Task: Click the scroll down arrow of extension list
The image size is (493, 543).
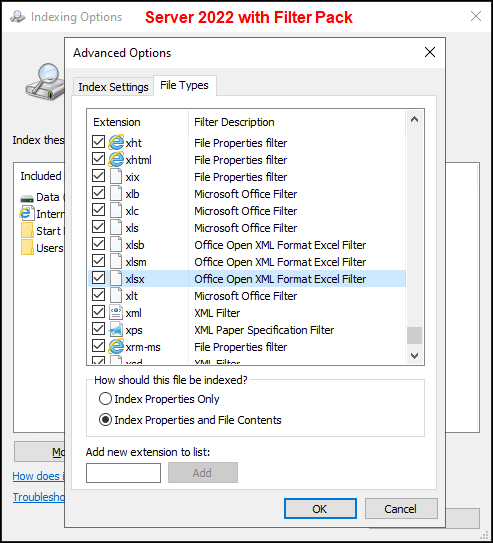Action: click(x=414, y=356)
